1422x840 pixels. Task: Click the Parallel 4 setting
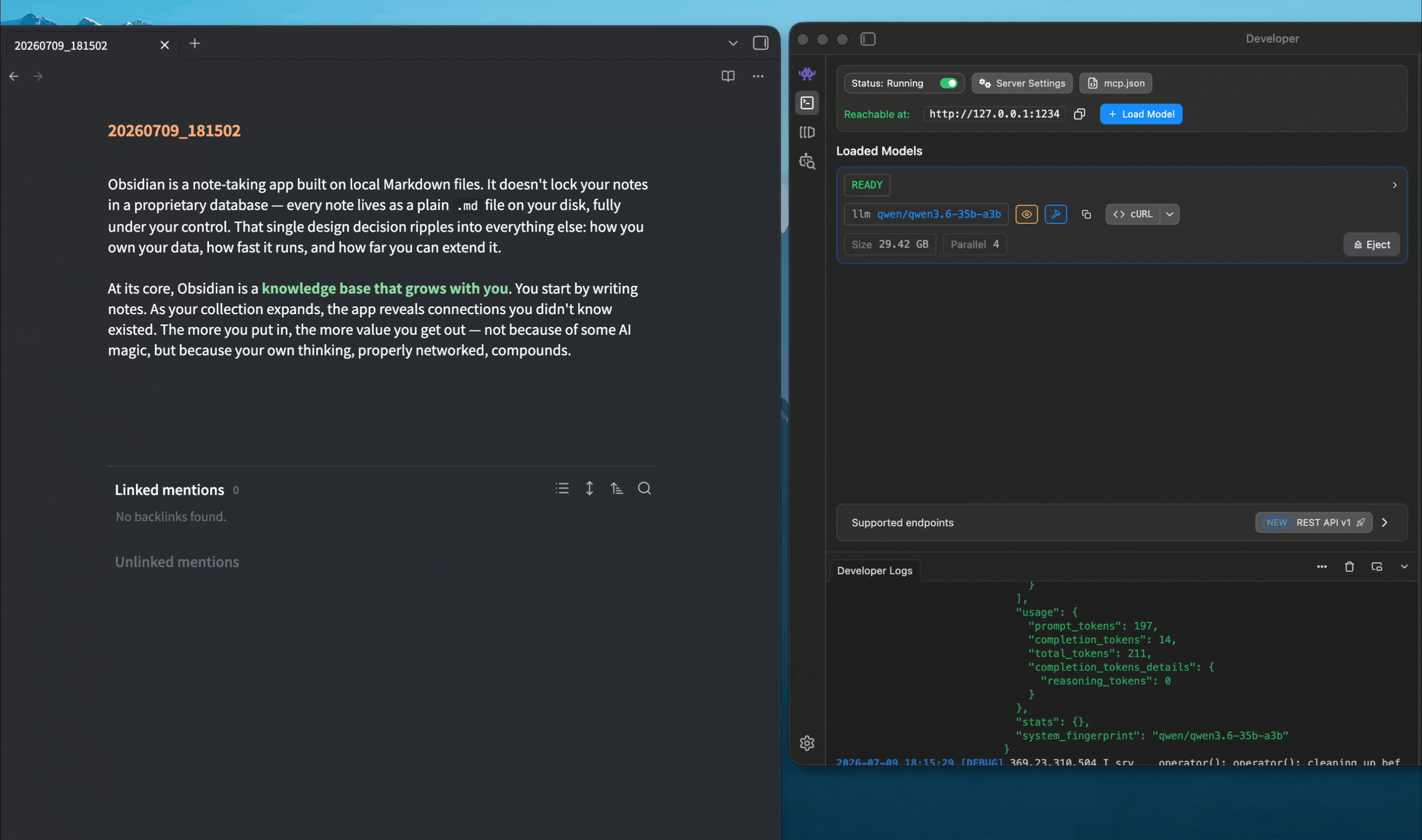click(x=974, y=244)
